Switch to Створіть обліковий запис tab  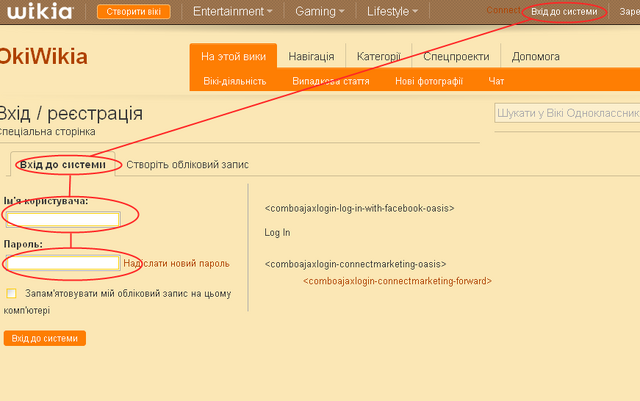pos(187,165)
